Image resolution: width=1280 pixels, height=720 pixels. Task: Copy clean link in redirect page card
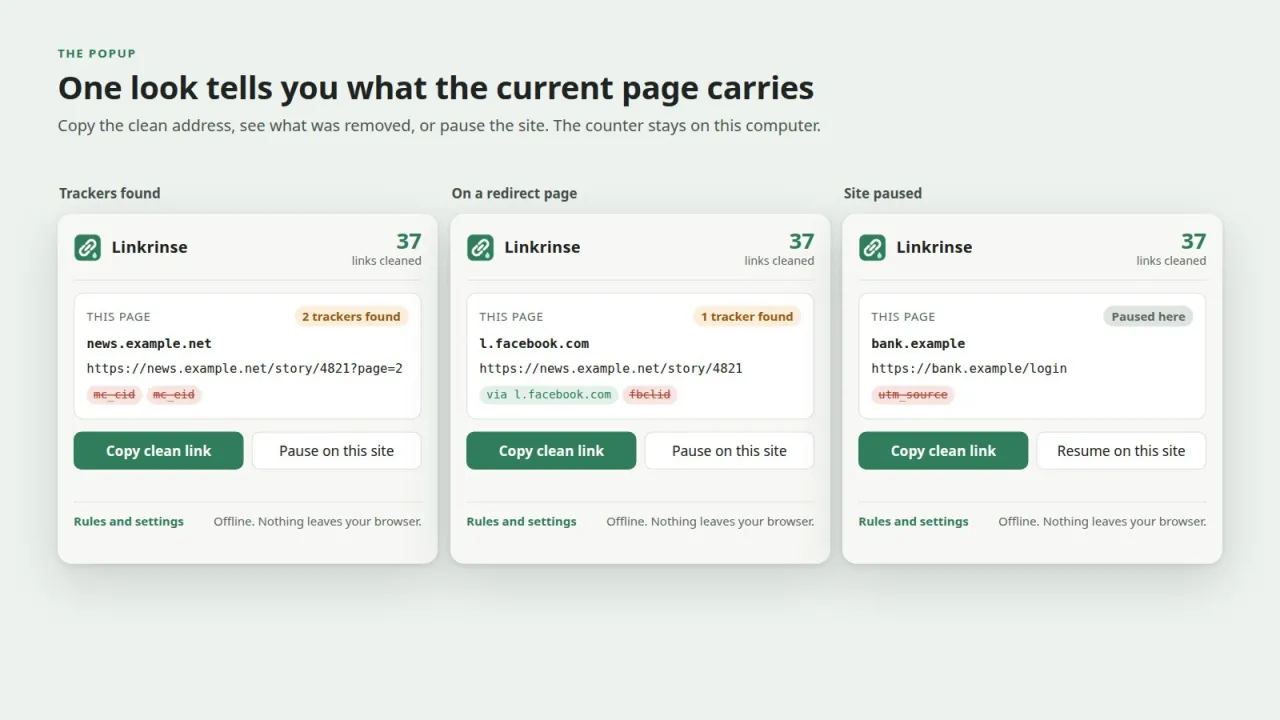[x=551, y=451]
